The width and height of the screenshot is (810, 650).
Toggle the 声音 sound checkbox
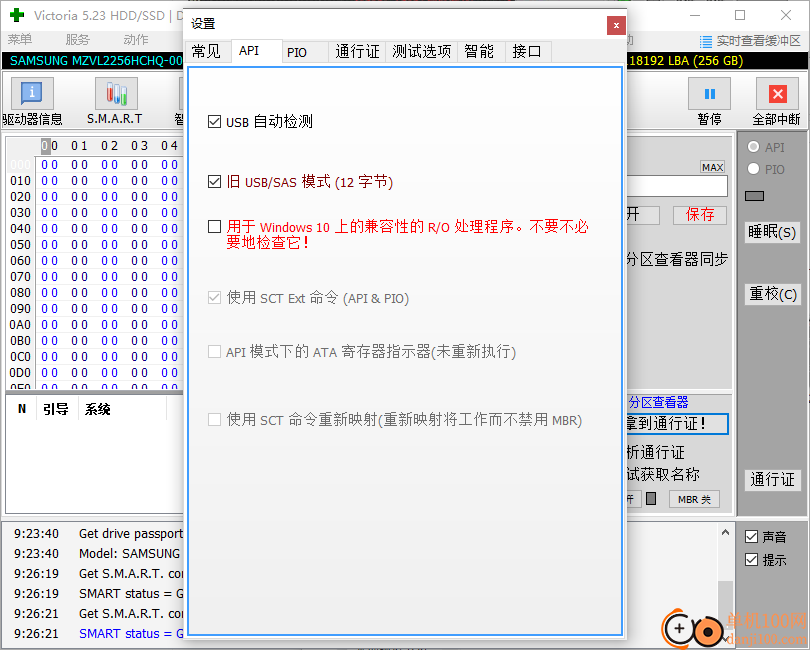(x=752, y=537)
